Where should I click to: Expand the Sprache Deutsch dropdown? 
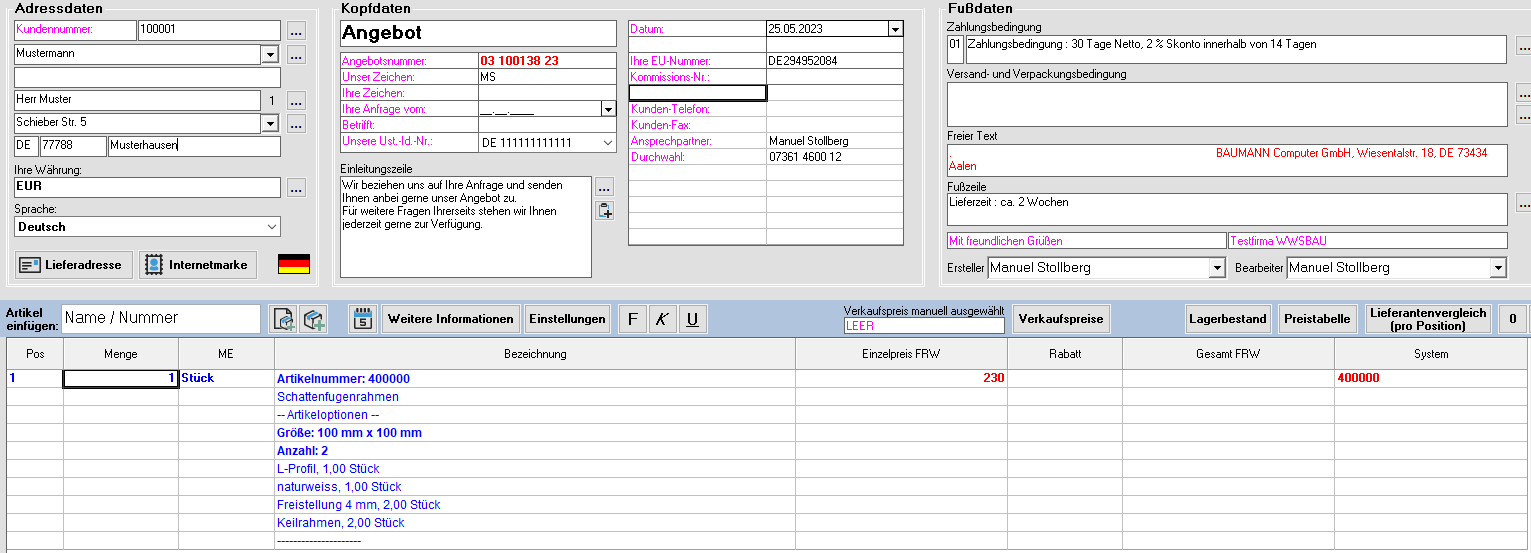point(272,227)
